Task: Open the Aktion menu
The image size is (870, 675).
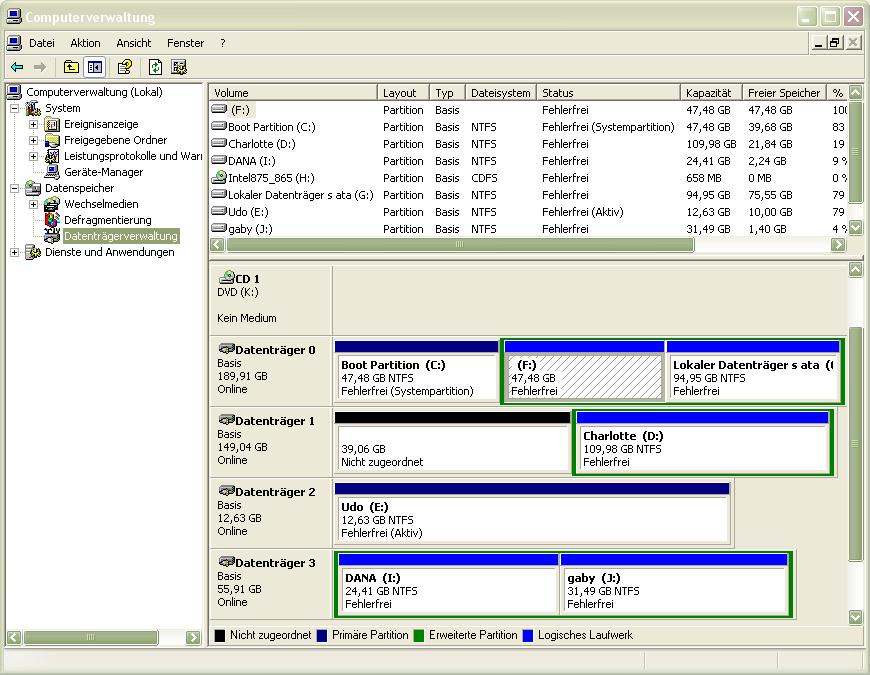Action: coord(85,43)
